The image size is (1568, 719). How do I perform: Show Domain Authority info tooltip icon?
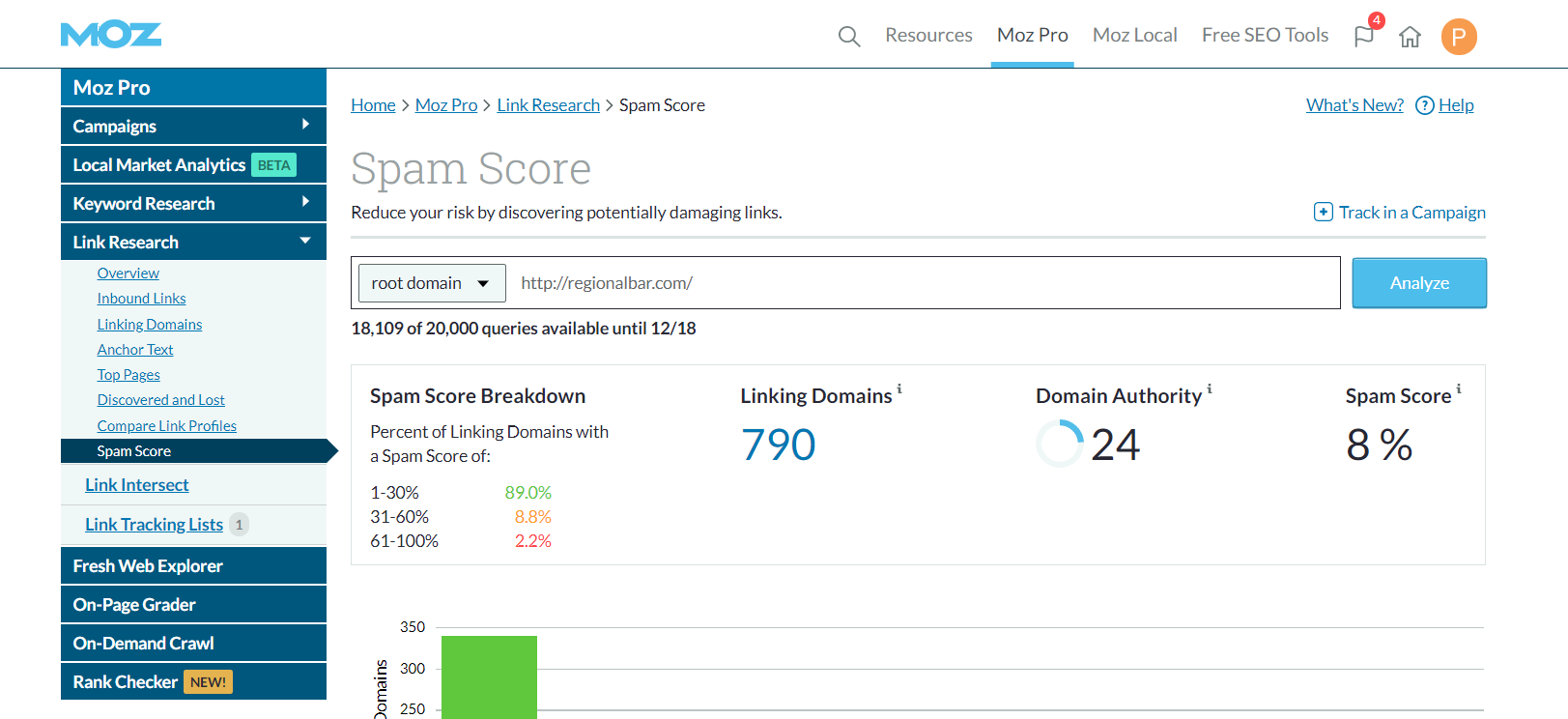1210,389
